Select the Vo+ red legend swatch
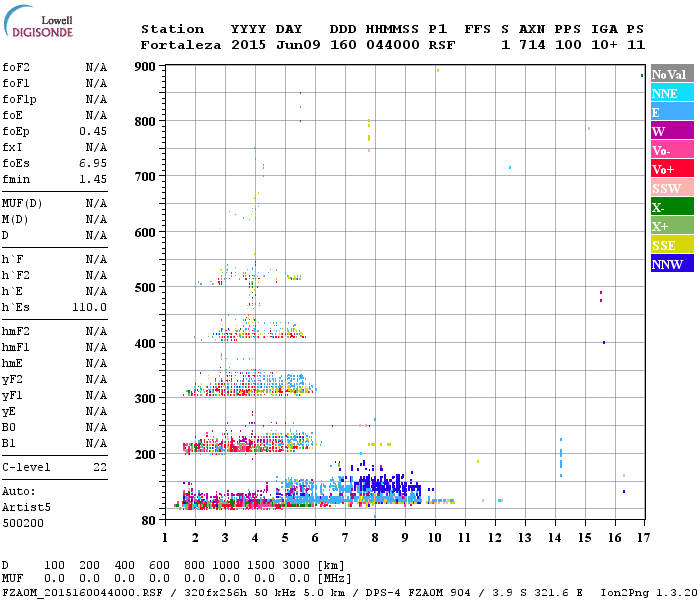Screen dimensions: 700x600 672,169
